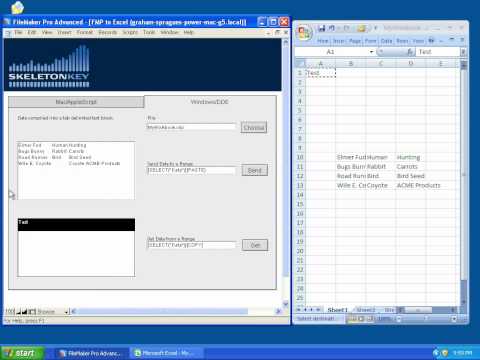Switch to the Mac/AppleScript tab
The image size is (480, 360).
76,102
